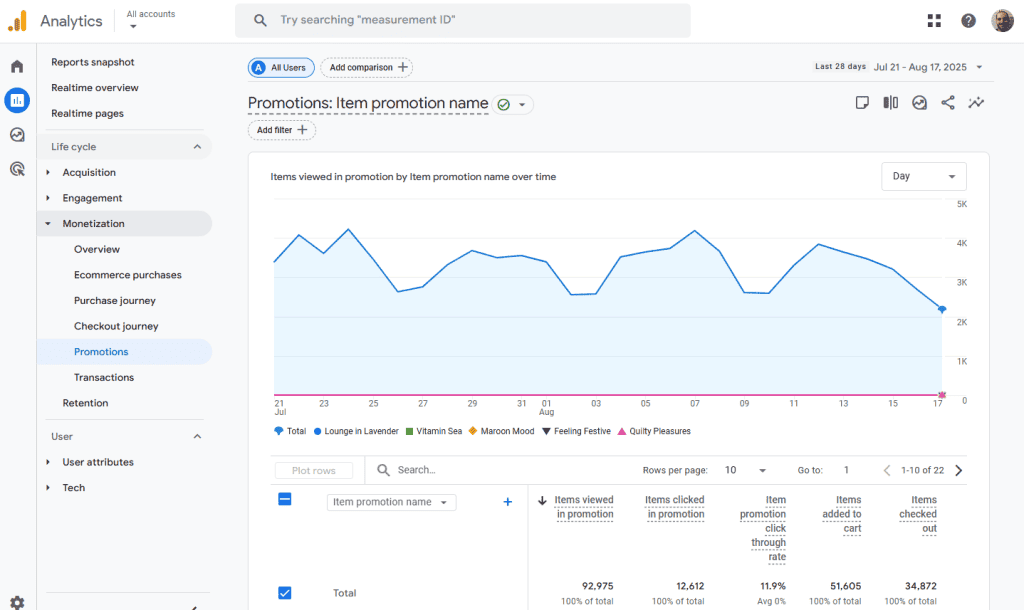This screenshot has width=1024, height=610.
Task: Open the Insights sparkline icon
Action: (976, 103)
